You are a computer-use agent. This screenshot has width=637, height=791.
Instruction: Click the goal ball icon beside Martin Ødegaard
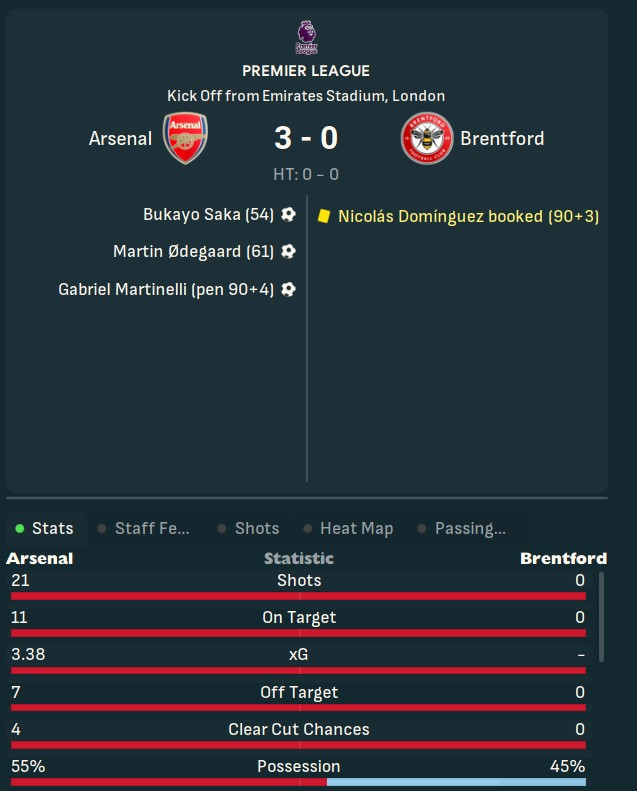click(288, 251)
